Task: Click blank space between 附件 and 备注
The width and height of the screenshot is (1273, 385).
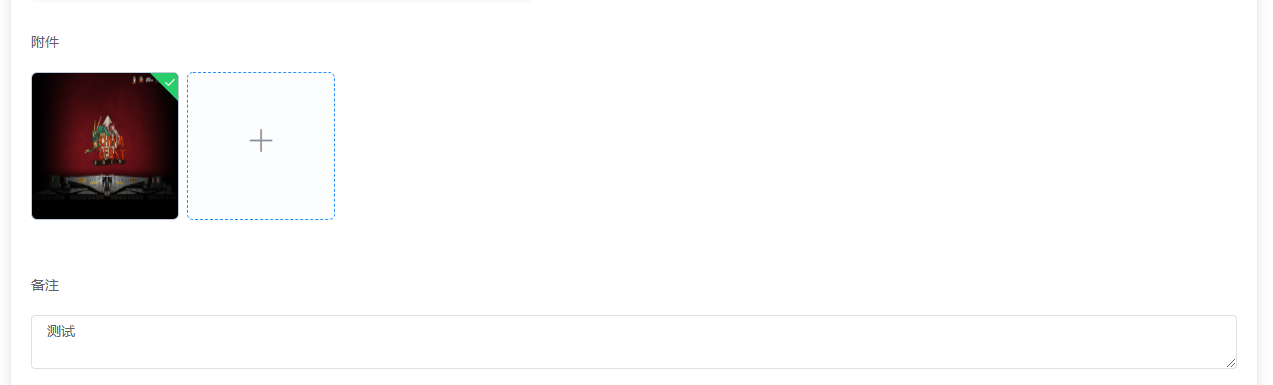Action: 634,248
